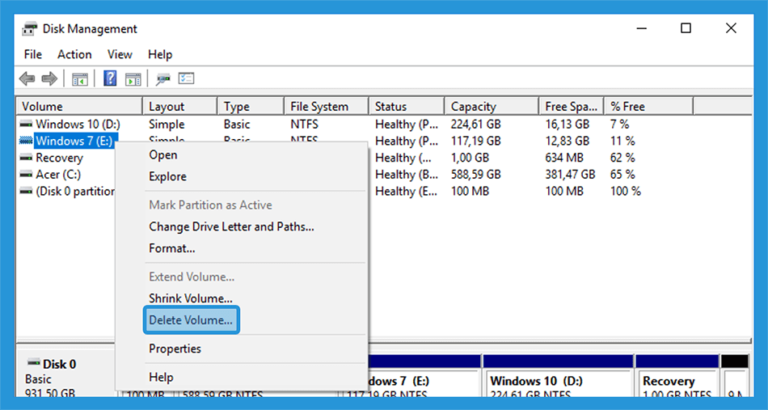Click the Disk 0 partition volume drive icon
Screen dimensions: 768x410
tap(26, 191)
